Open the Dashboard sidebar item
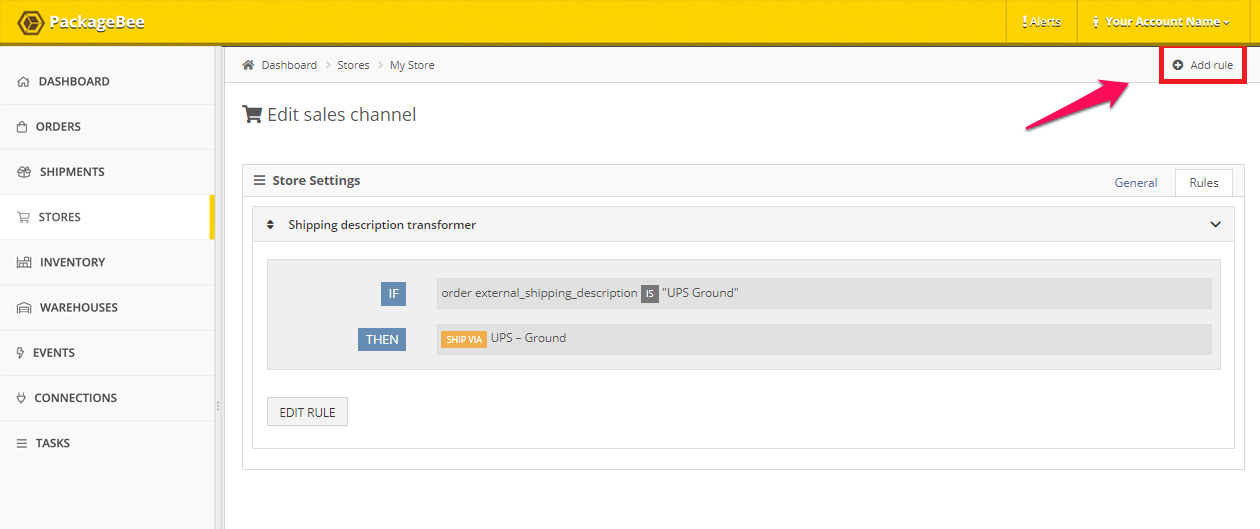Image resolution: width=1260 pixels, height=529 pixels. (x=107, y=82)
